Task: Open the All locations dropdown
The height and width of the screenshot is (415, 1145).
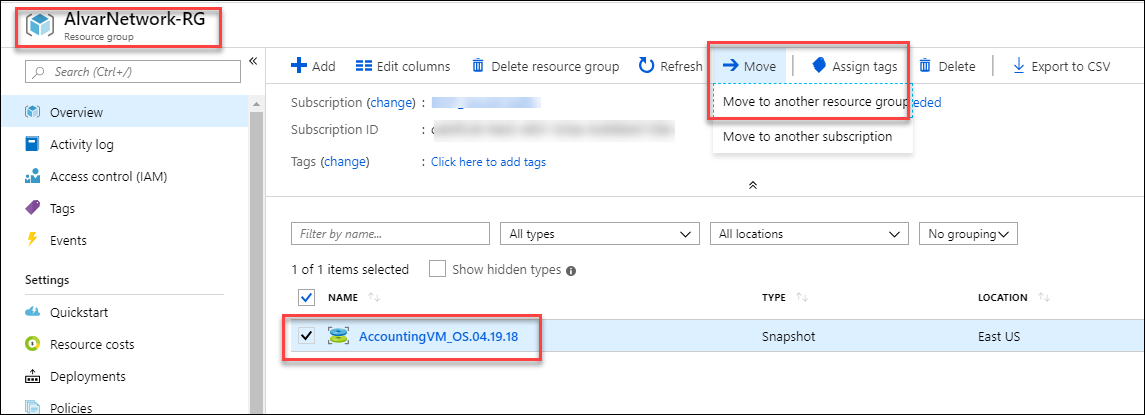Action: click(809, 234)
